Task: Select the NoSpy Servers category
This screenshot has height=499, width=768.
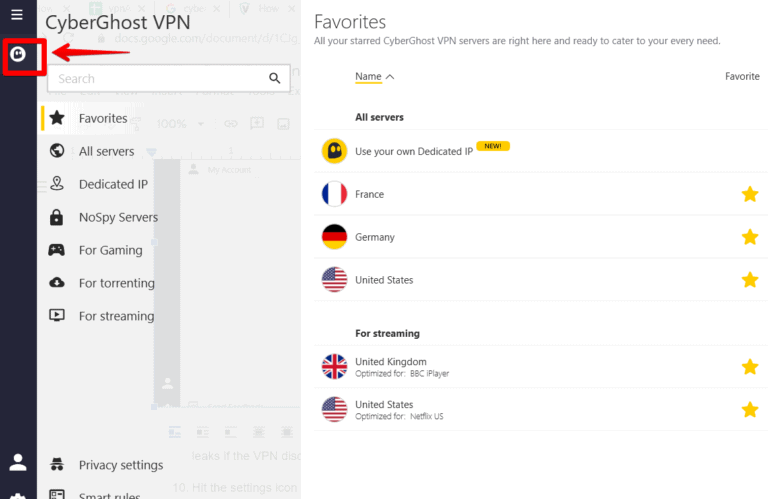Action: click(x=118, y=217)
